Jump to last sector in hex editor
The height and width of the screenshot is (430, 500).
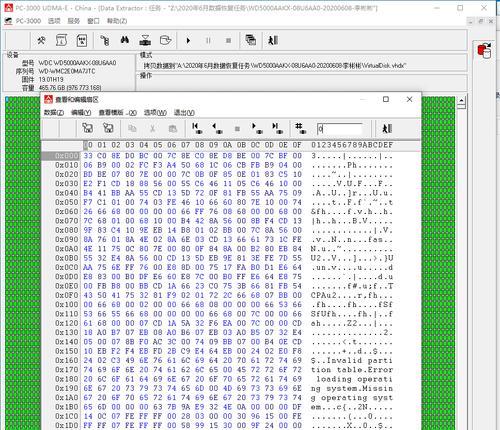click(x=277, y=128)
